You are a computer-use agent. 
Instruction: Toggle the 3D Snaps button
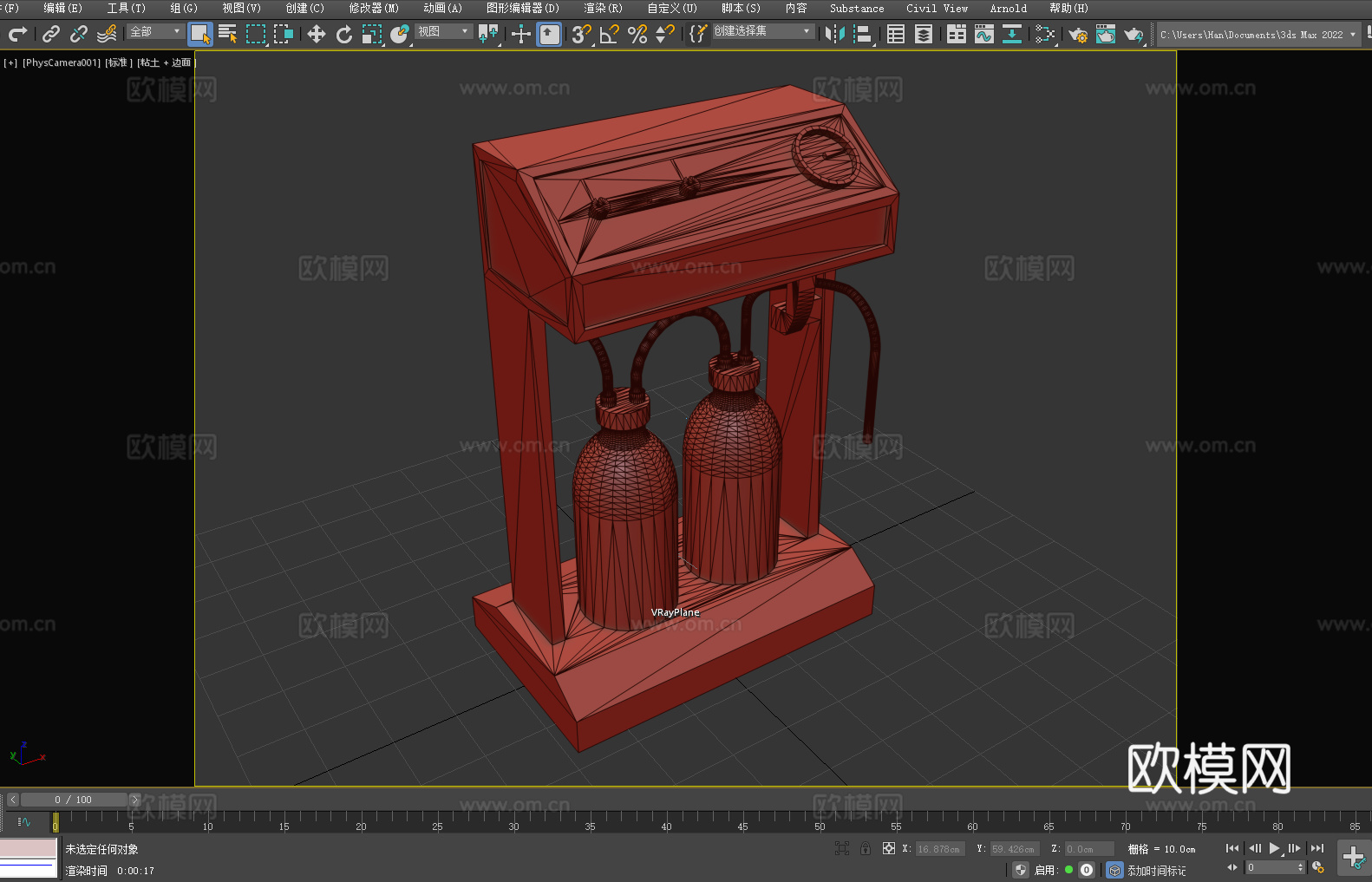[581, 34]
